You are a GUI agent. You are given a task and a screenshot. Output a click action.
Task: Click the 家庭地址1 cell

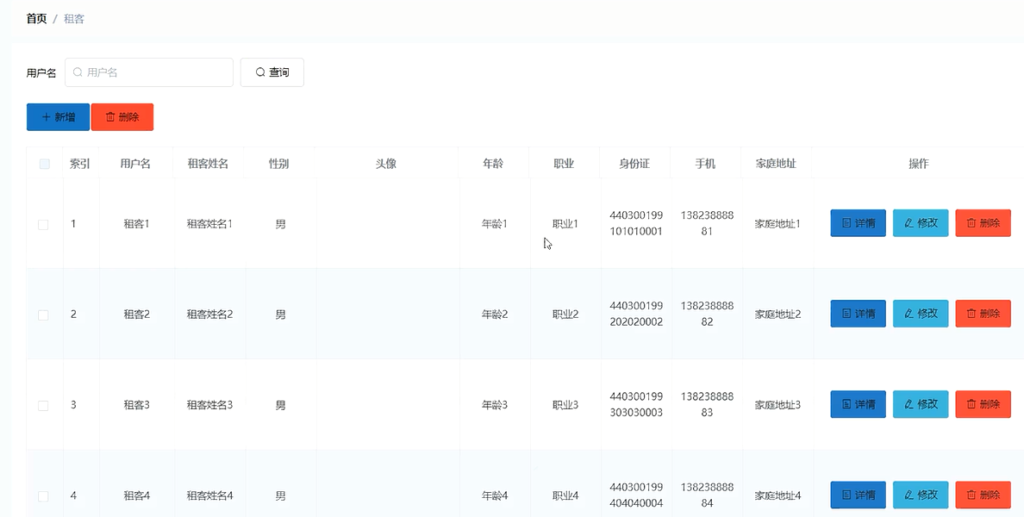778,224
